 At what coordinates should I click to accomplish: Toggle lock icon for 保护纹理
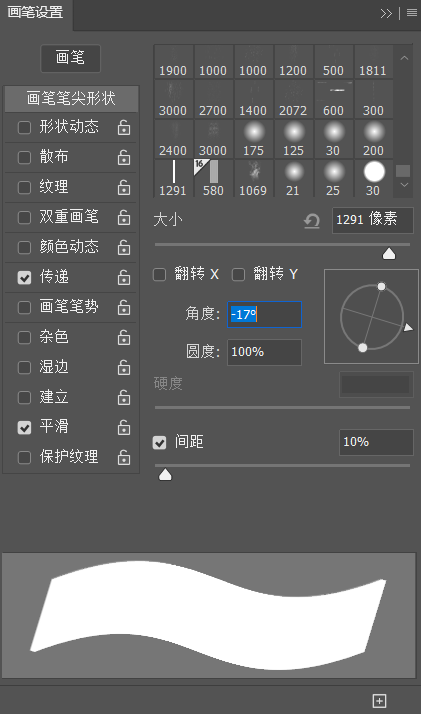[x=124, y=458]
